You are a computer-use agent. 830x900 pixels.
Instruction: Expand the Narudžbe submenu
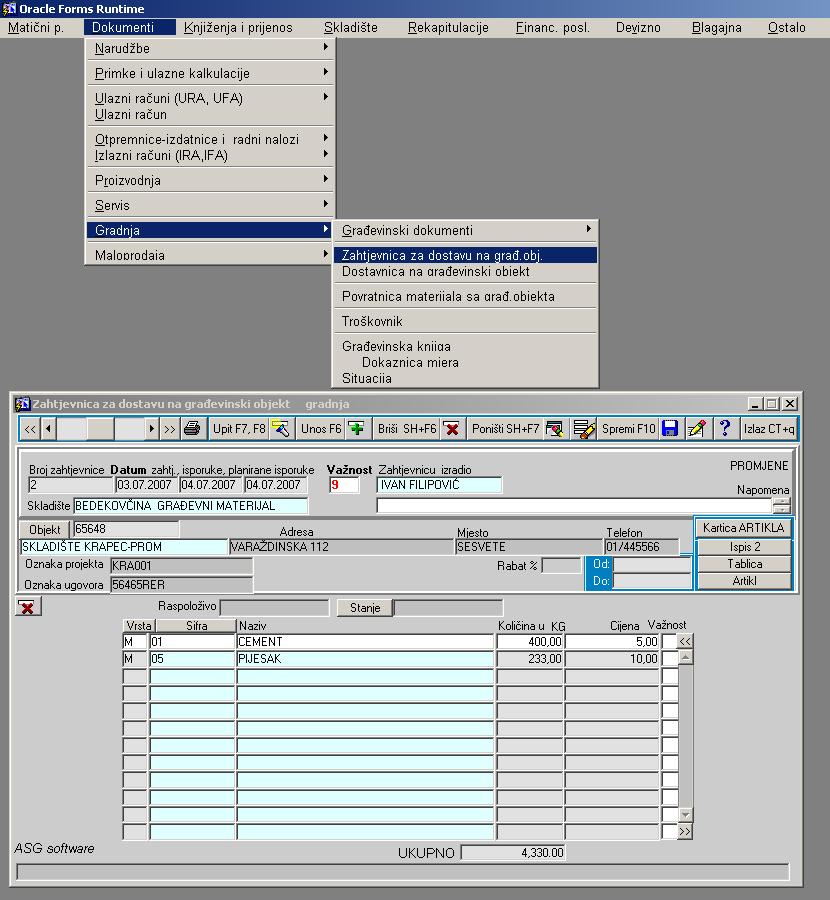[210, 48]
